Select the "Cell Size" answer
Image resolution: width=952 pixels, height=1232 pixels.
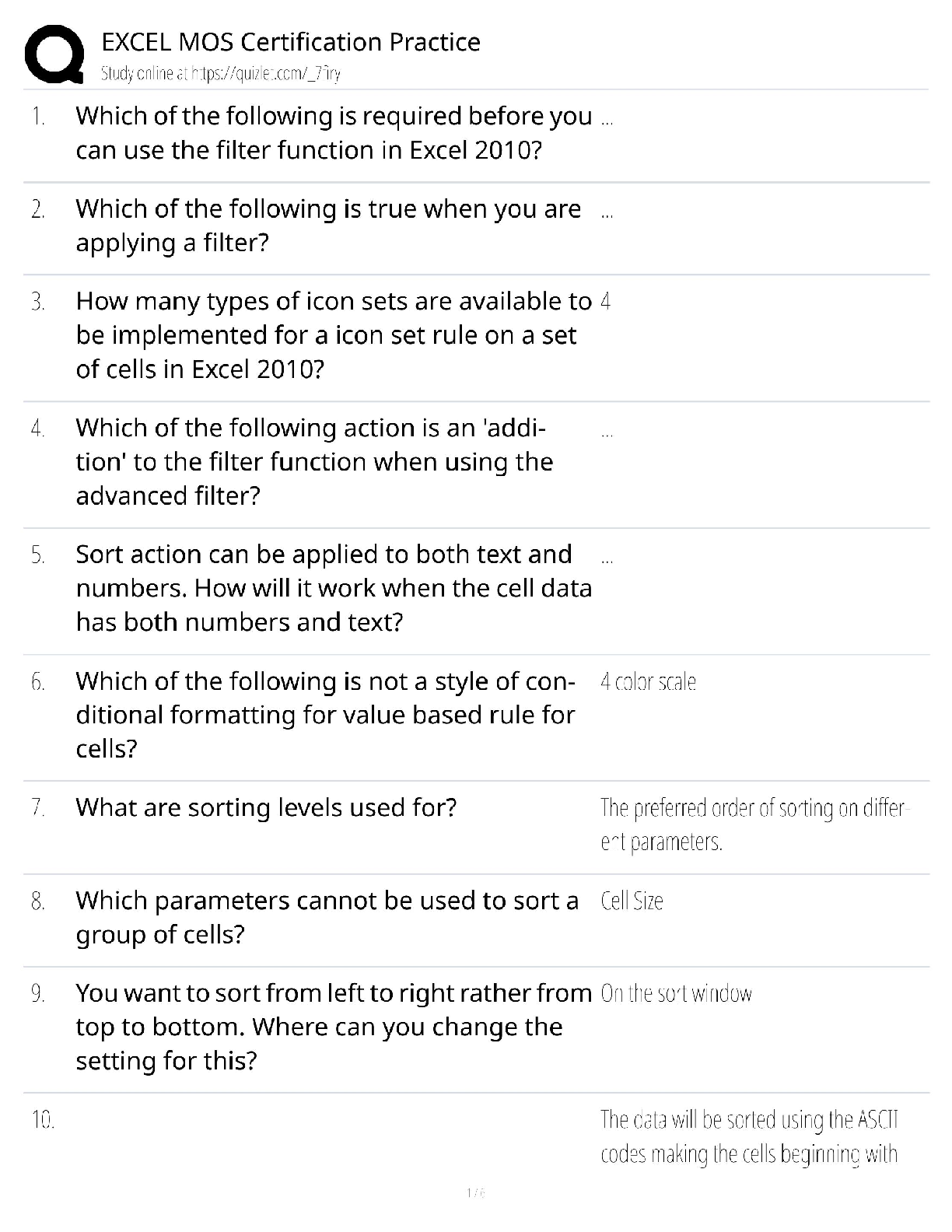[x=632, y=901]
